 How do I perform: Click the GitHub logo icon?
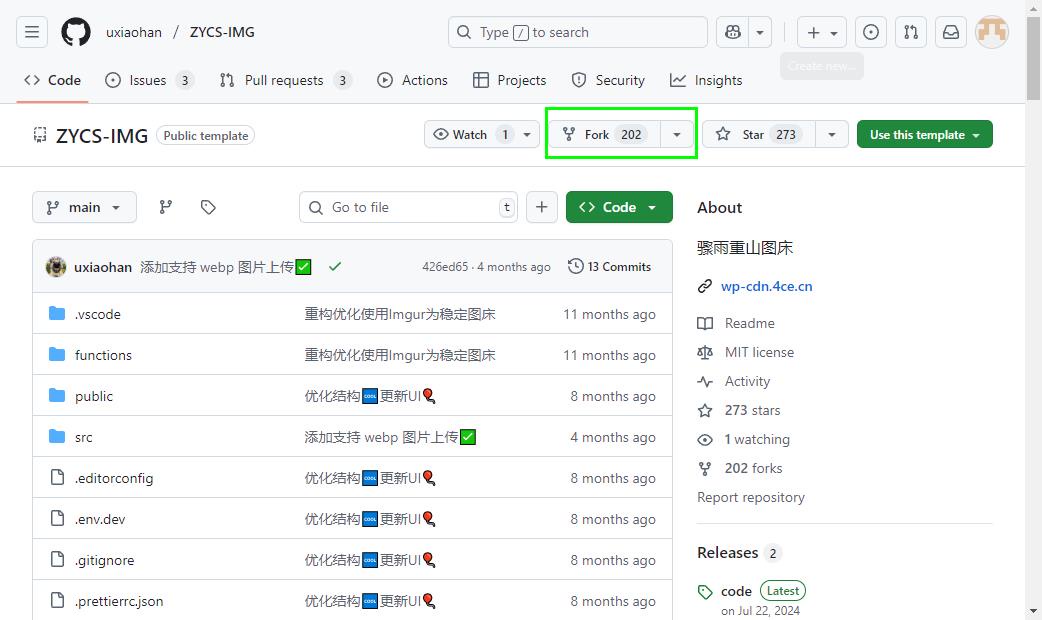(x=76, y=32)
